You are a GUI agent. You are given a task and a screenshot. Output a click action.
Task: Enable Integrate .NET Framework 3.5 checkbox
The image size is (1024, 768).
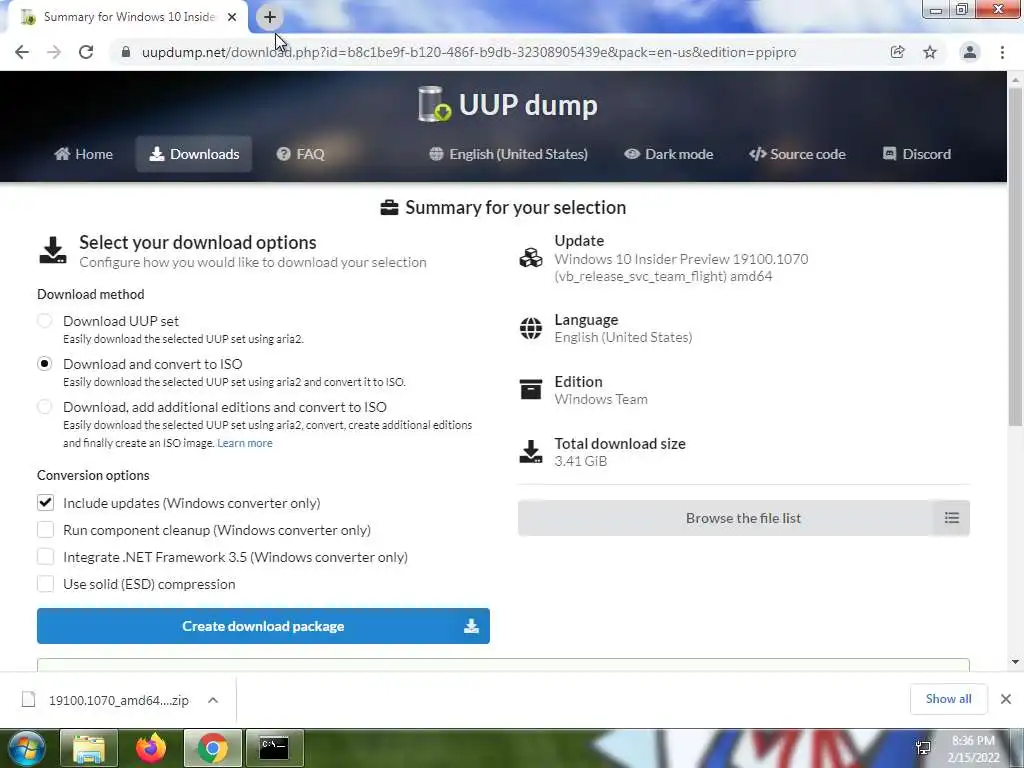tap(45, 556)
